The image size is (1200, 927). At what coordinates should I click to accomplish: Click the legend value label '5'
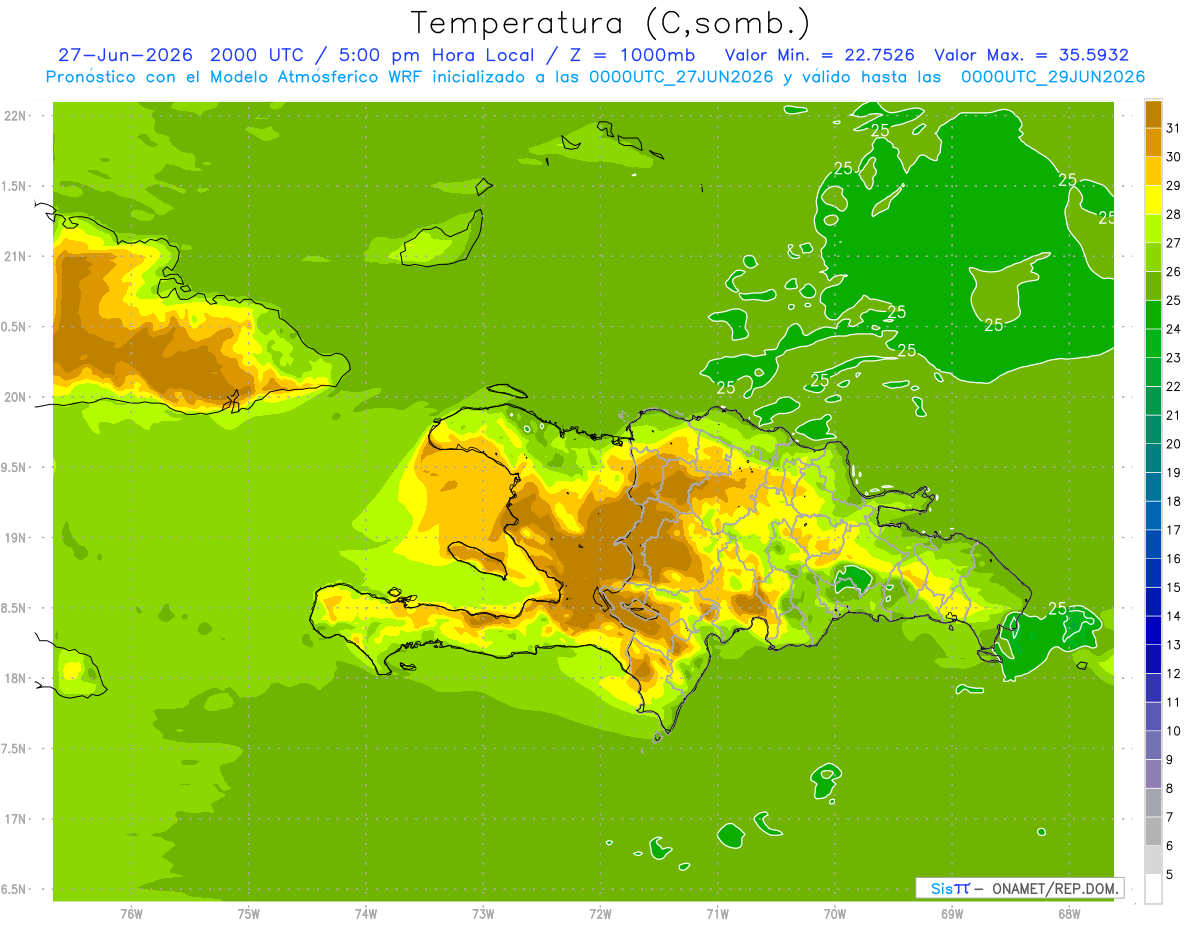(1170, 874)
